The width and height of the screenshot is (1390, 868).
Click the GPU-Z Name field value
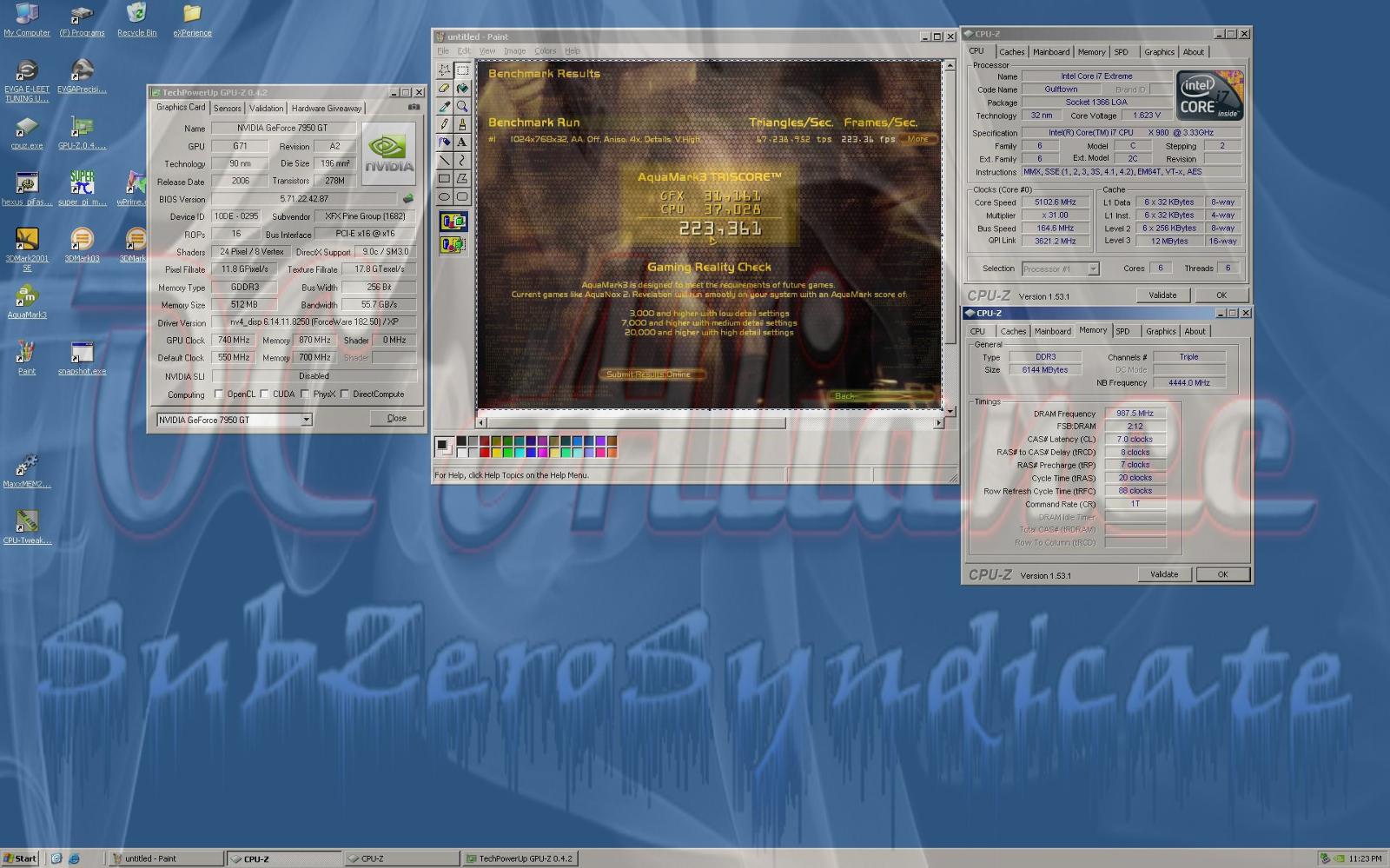tap(283, 128)
